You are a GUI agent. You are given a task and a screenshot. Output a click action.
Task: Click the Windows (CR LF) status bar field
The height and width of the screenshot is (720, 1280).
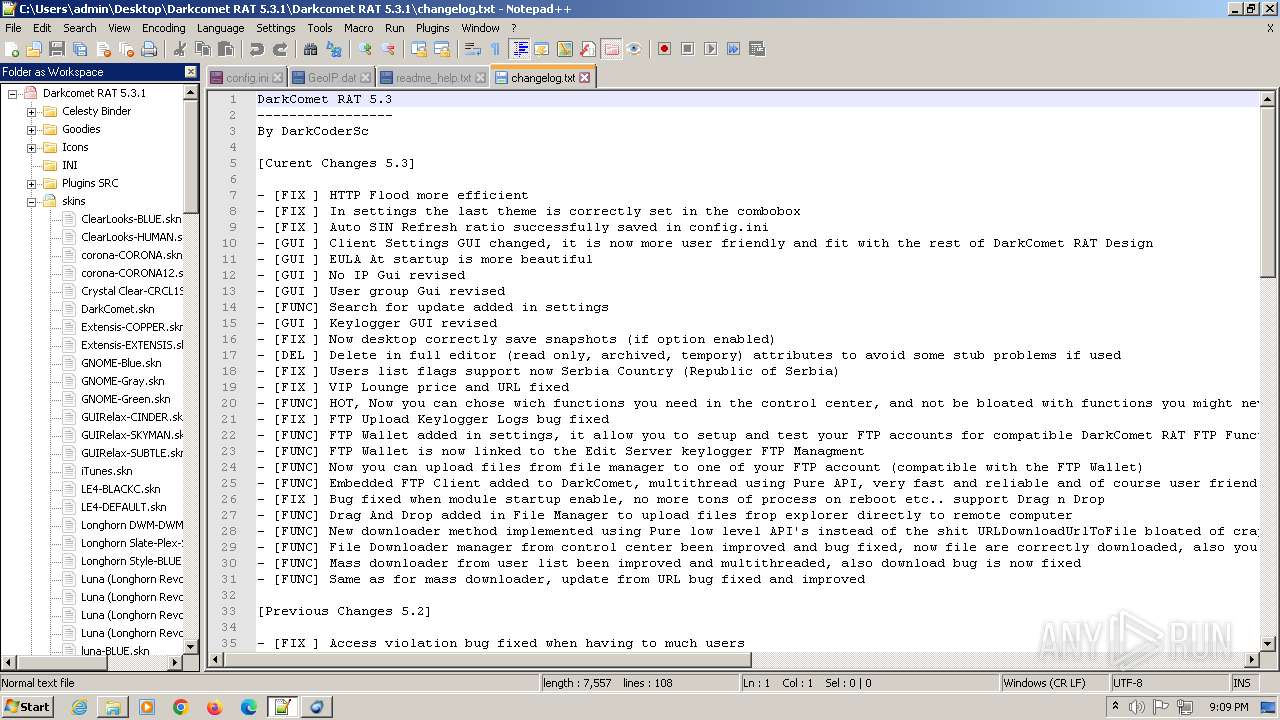pyautogui.click(x=1054, y=683)
